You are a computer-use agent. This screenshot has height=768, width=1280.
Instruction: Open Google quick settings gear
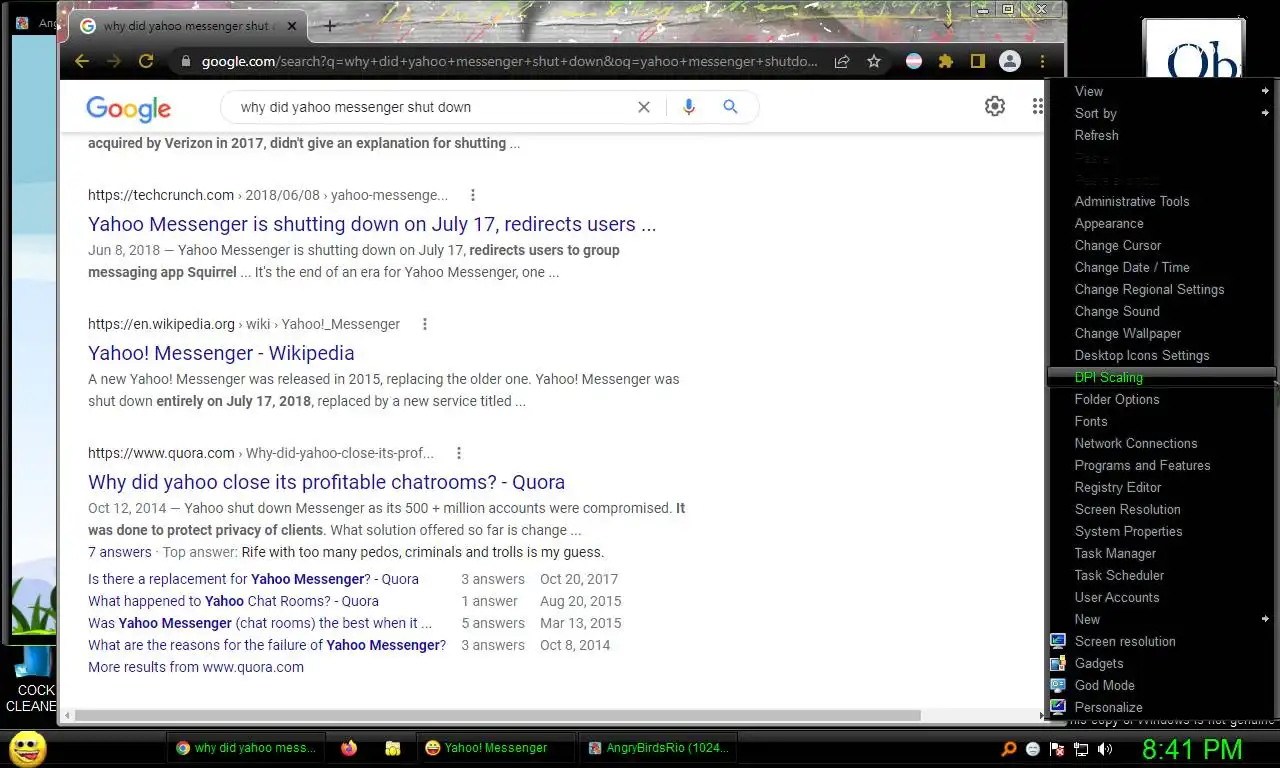(x=994, y=106)
